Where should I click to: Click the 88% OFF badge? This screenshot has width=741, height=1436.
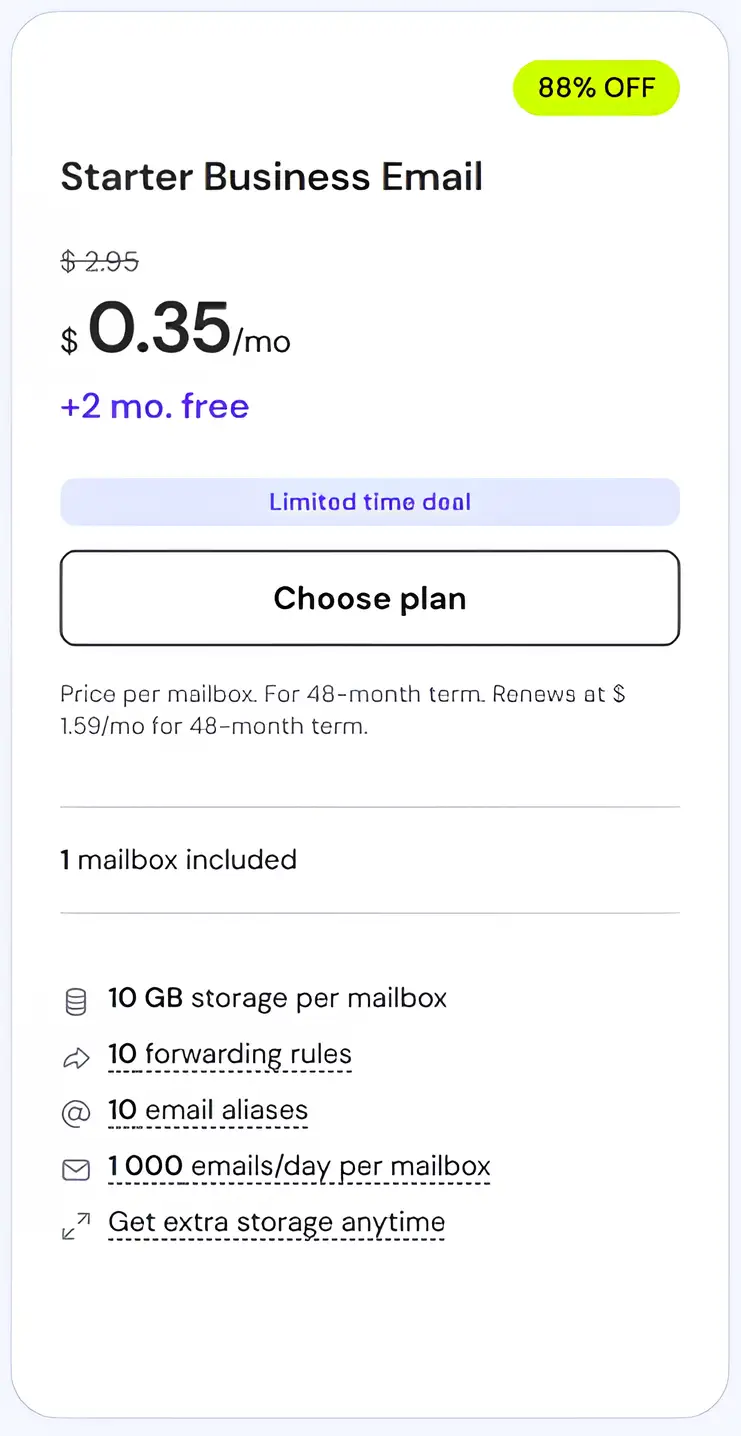click(x=596, y=88)
